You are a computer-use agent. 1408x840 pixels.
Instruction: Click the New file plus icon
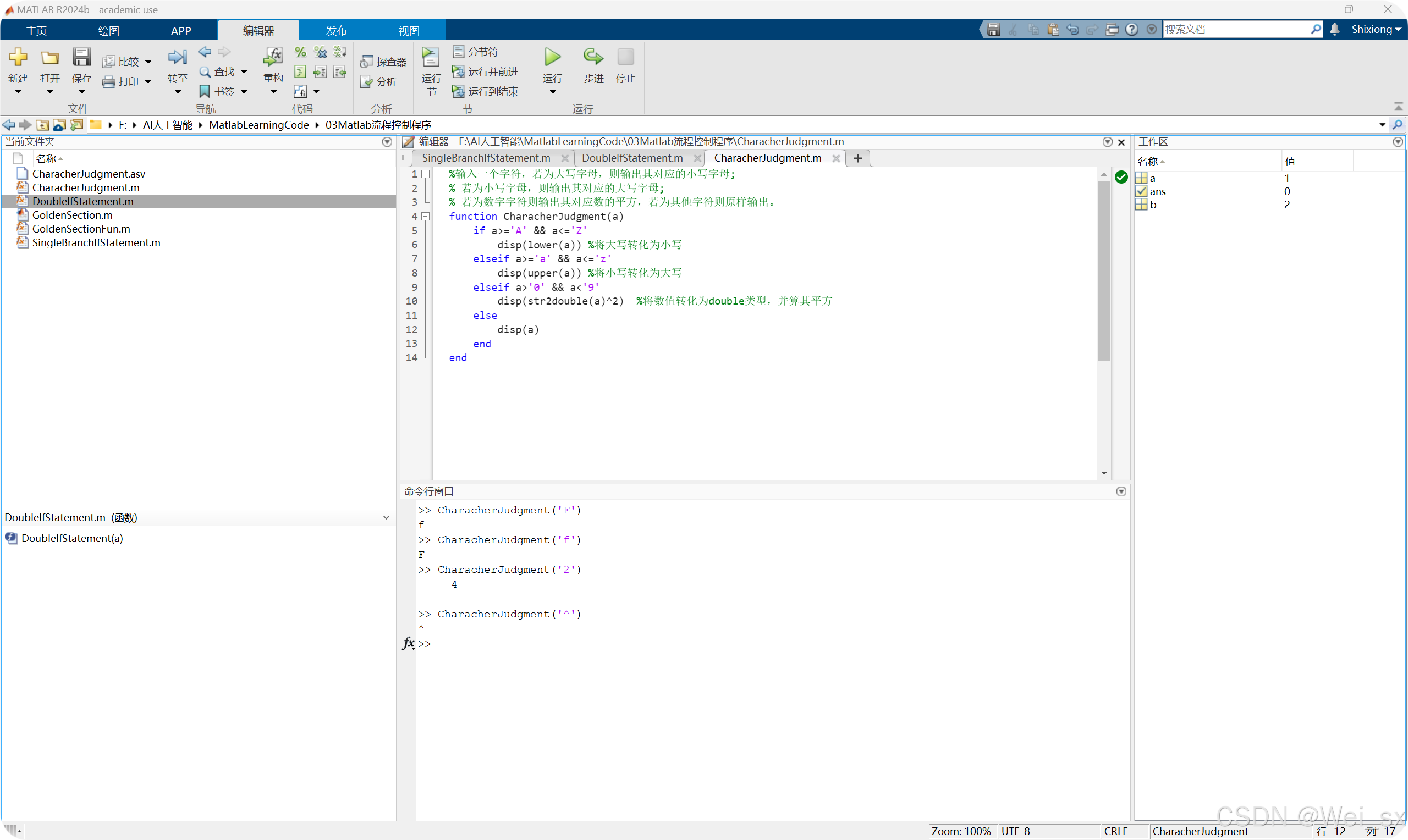[18, 57]
